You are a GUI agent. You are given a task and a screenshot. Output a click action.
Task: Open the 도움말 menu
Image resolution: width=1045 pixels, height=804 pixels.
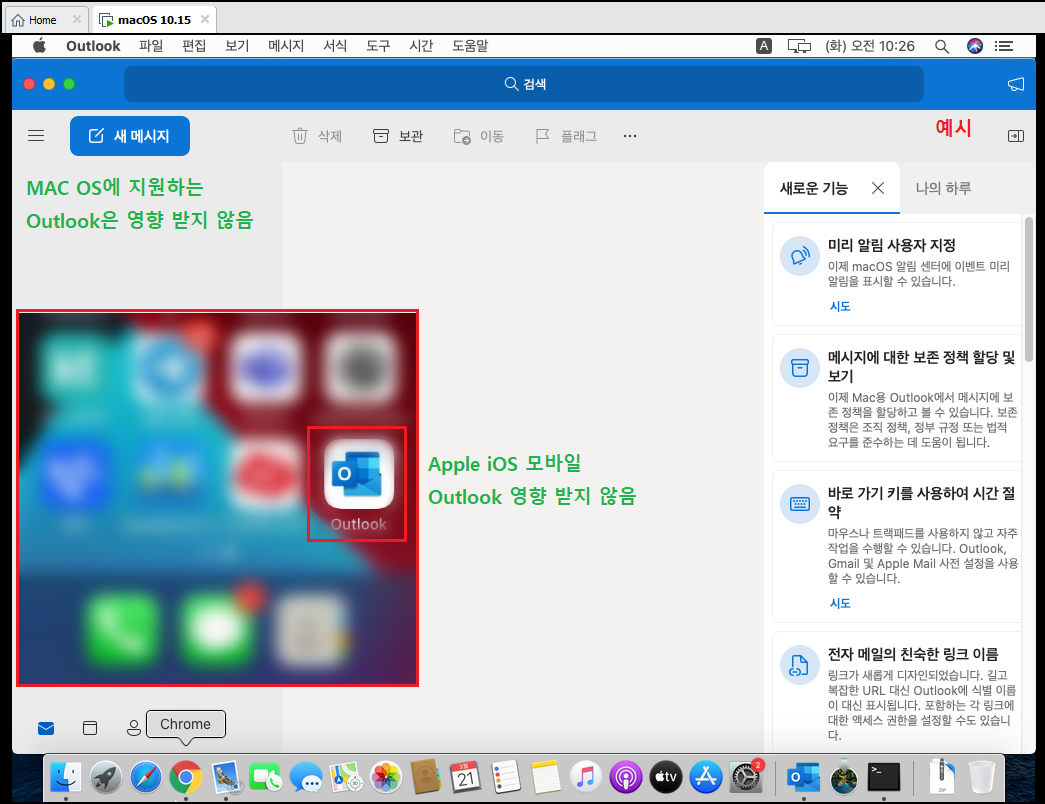click(470, 46)
